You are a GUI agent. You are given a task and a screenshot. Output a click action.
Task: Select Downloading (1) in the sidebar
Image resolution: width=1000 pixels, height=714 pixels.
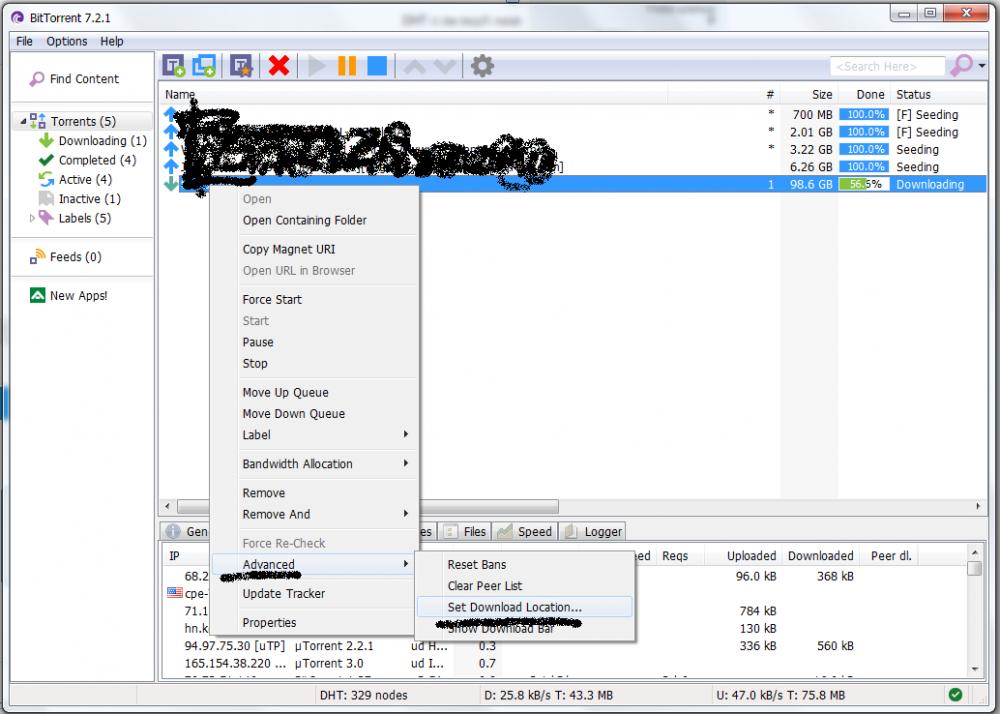pyautogui.click(x=102, y=141)
